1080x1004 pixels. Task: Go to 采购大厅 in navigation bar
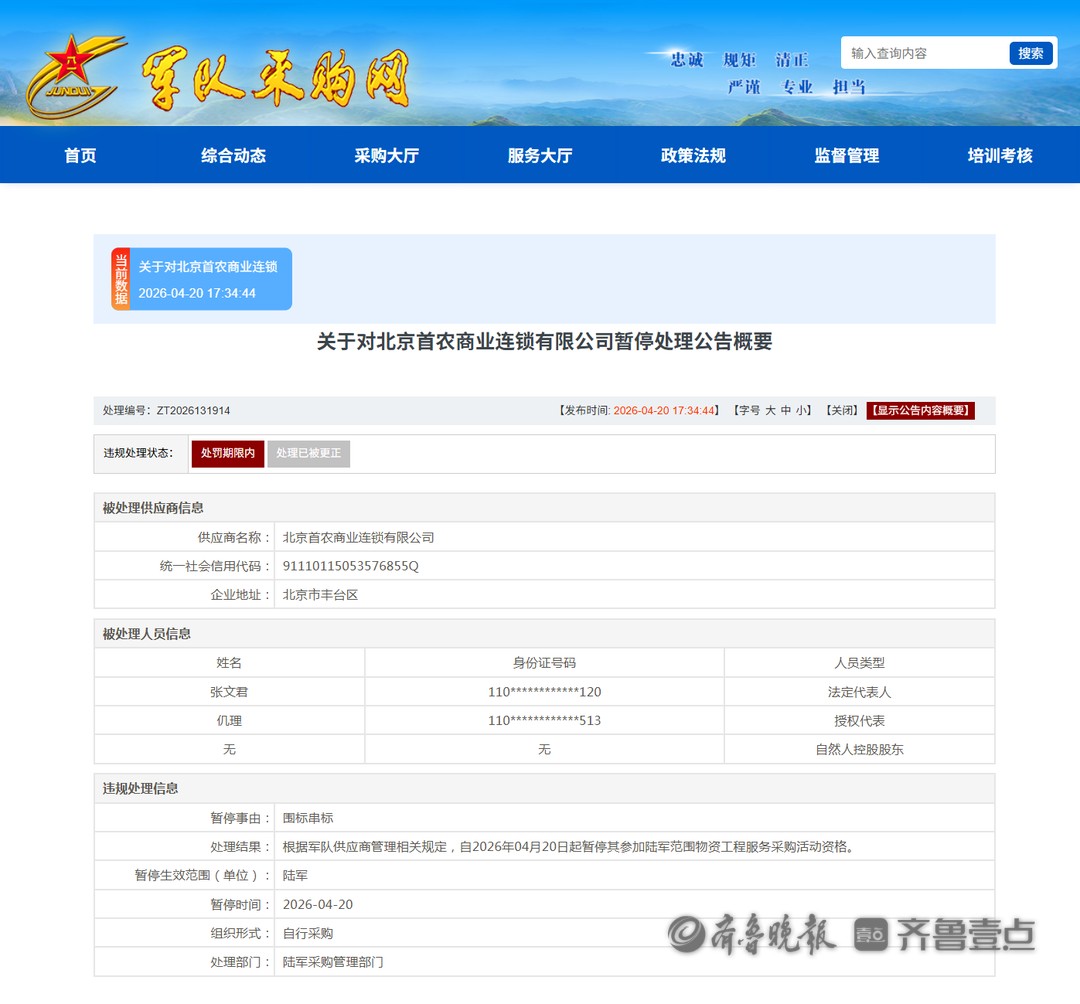pyautogui.click(x=386, y=155)
